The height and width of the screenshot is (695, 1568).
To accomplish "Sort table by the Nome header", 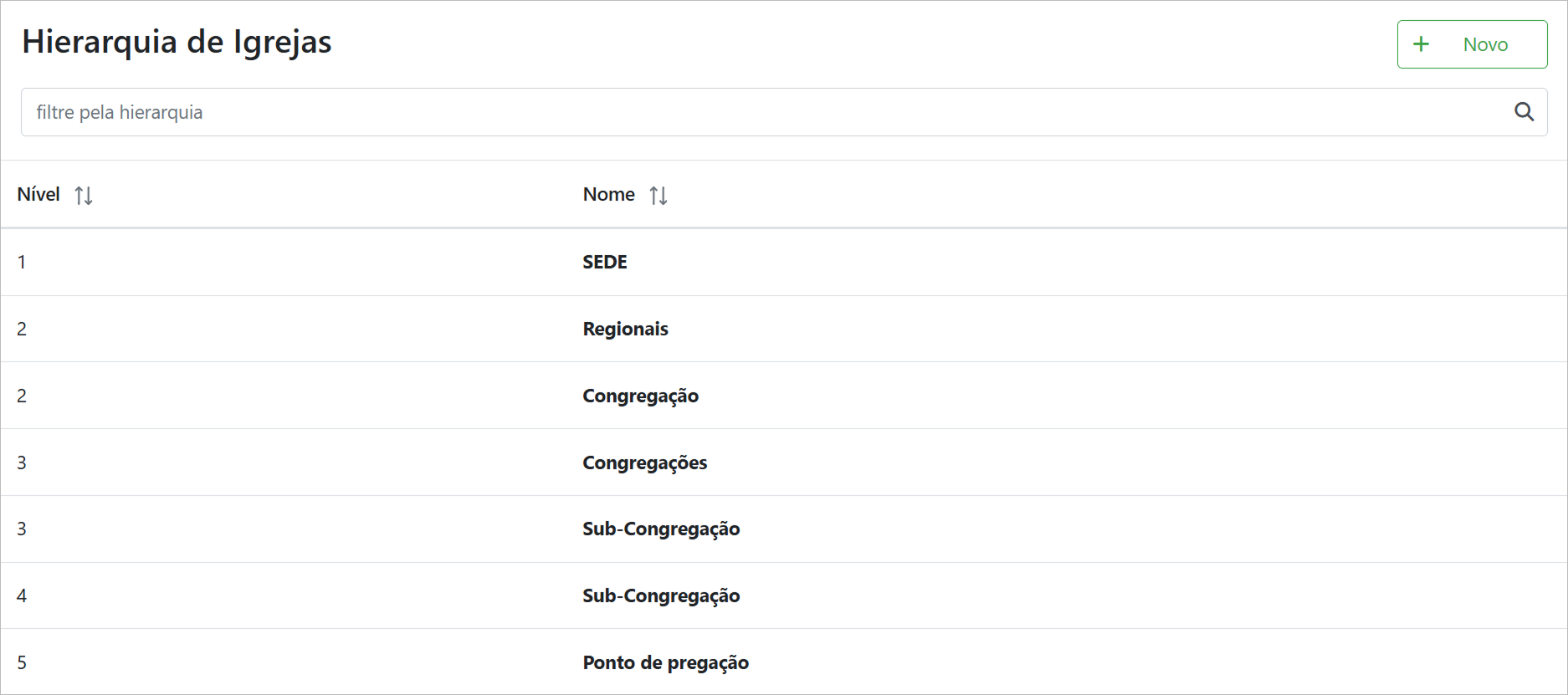I will coord(608,195).
